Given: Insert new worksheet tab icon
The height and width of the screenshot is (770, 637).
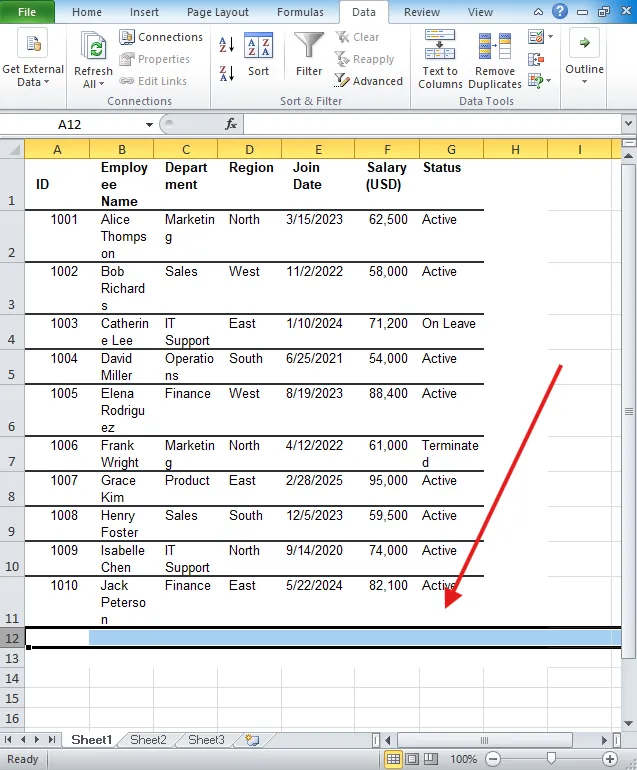Looking at the screenshot, I should [x=252, y=740].
